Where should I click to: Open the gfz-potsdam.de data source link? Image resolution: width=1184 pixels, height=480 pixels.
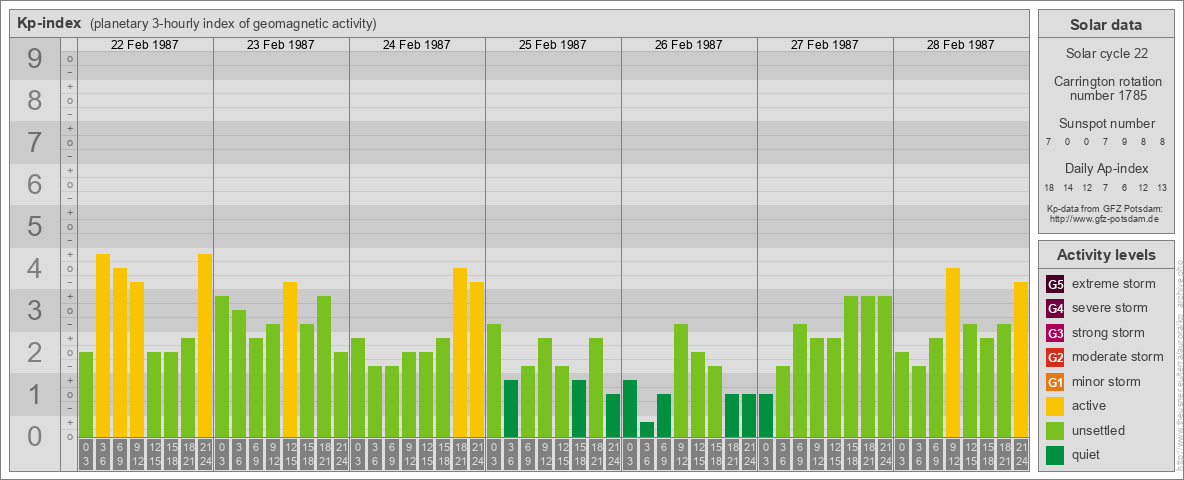1106,219
